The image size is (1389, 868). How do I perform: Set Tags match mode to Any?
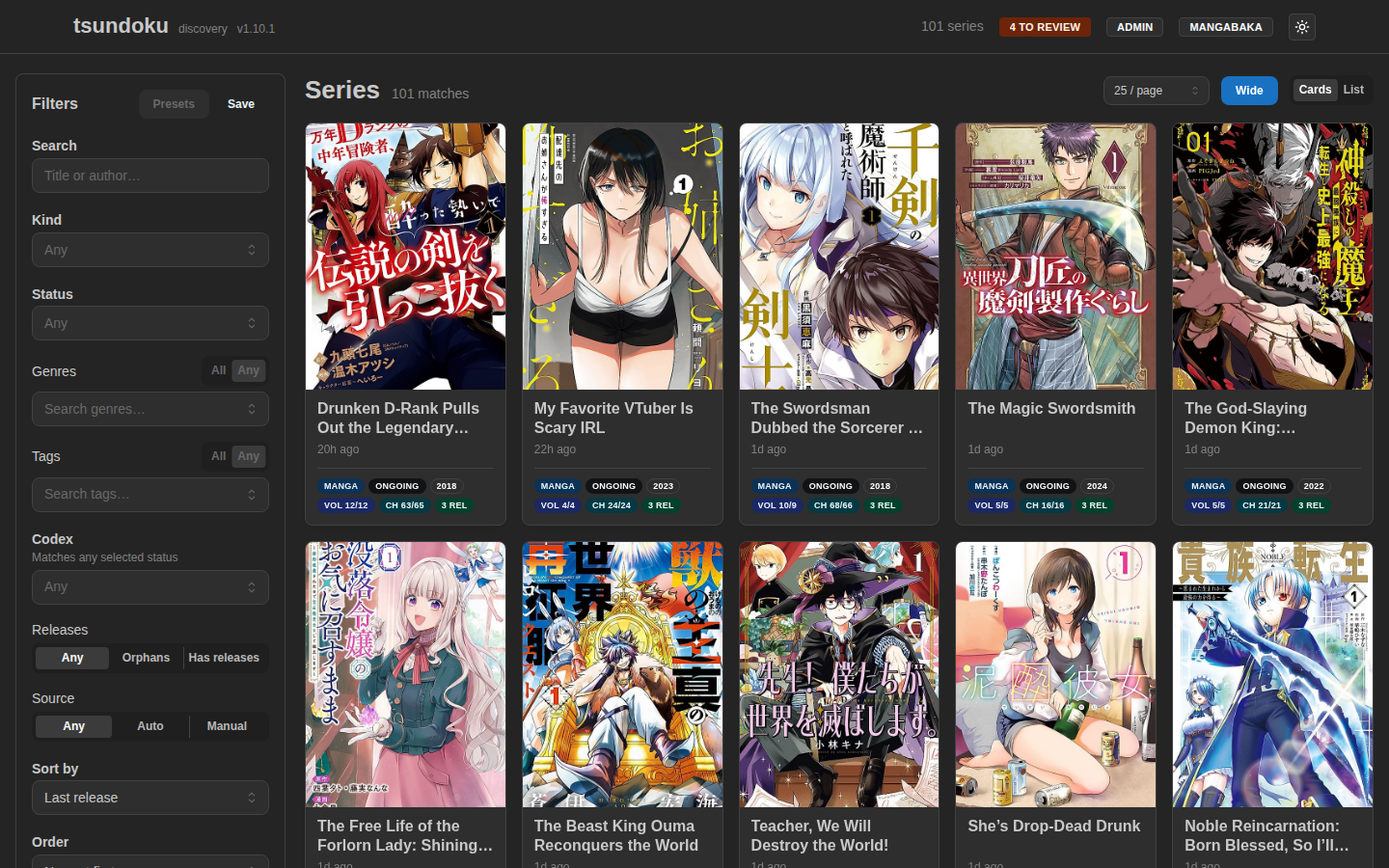[x=249, y=456]
